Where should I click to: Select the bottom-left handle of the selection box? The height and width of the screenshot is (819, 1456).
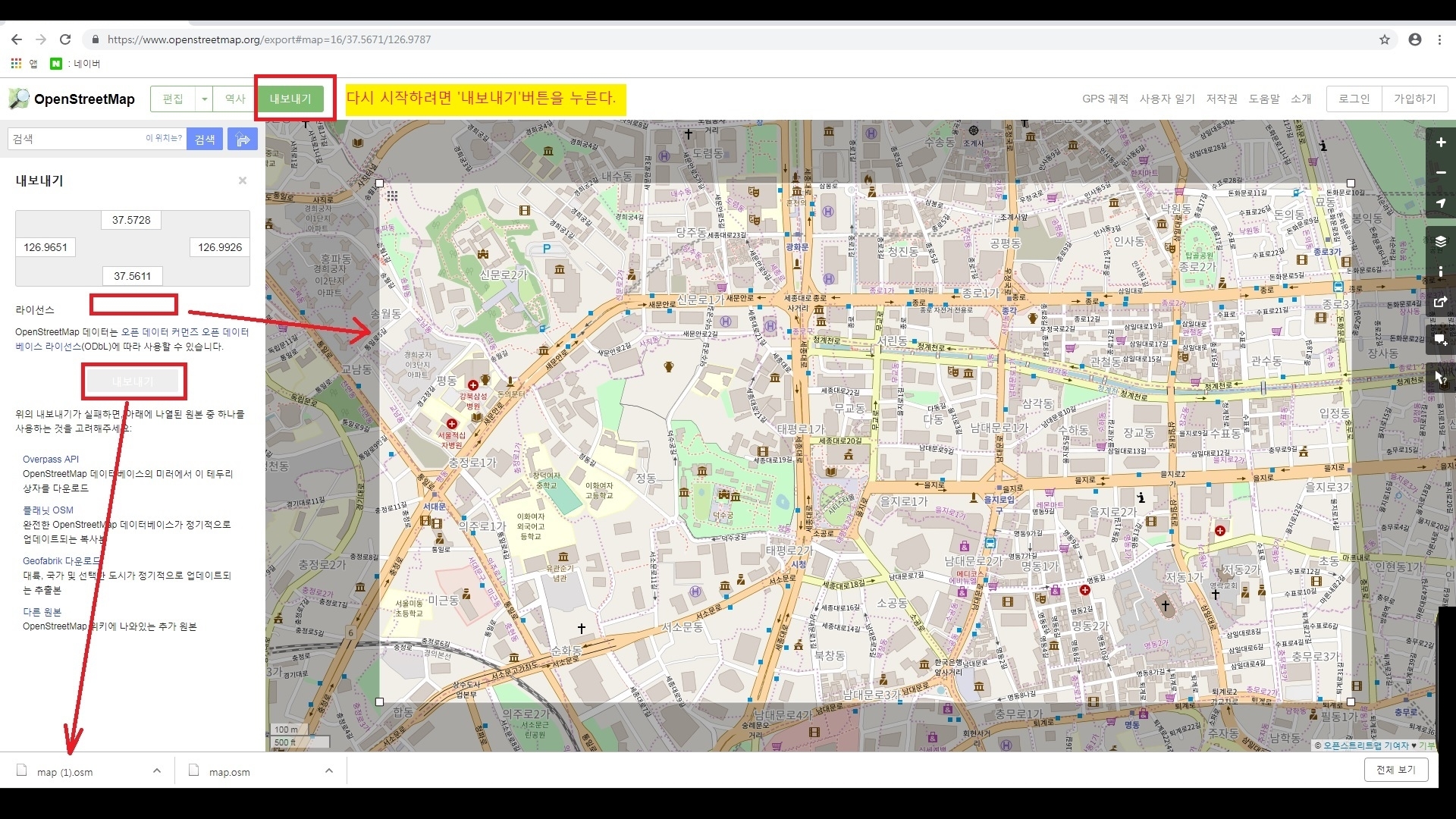pos(380,702)
